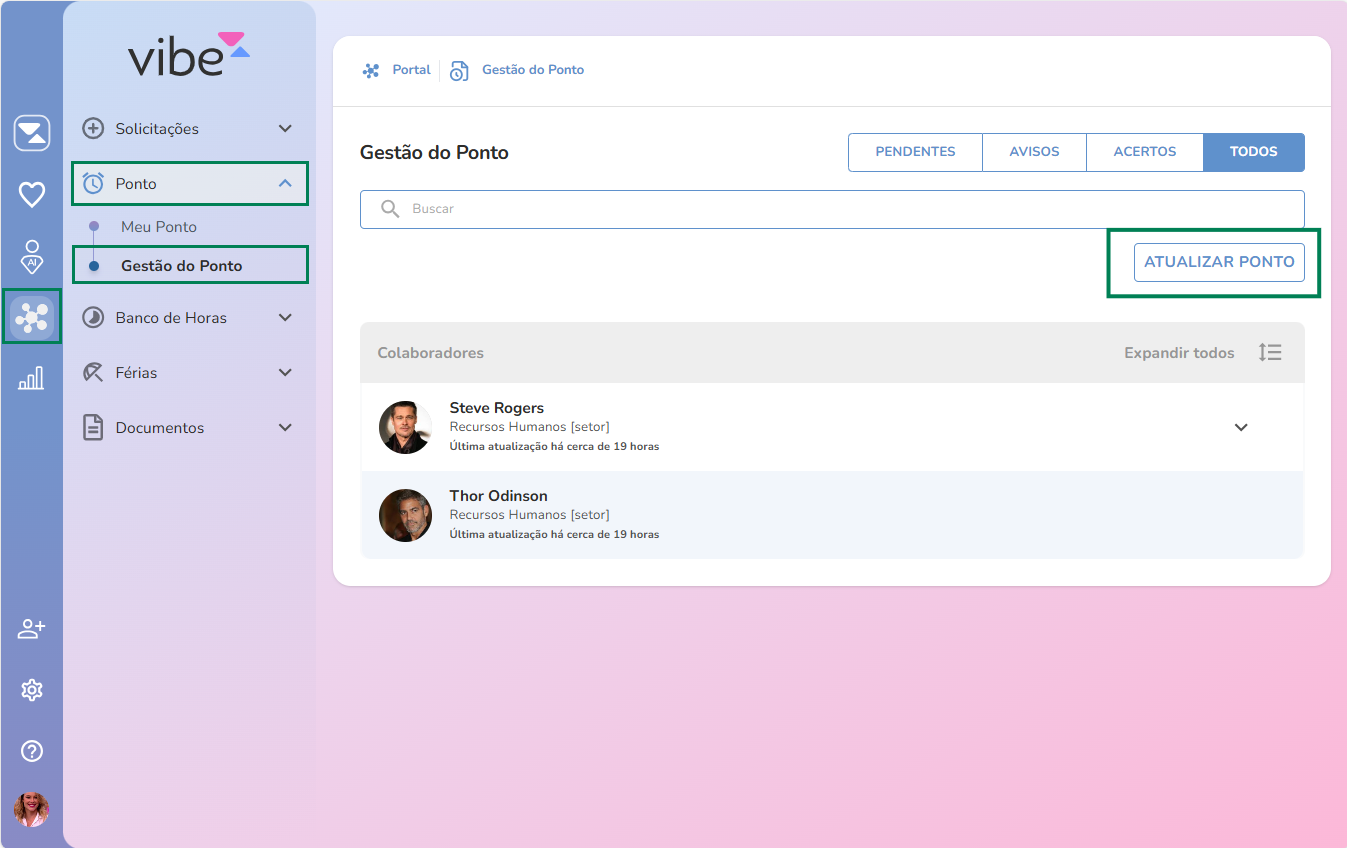Open the bar chart reports icon
Viewport: 1347px width, 848px height.
point(32,378)
